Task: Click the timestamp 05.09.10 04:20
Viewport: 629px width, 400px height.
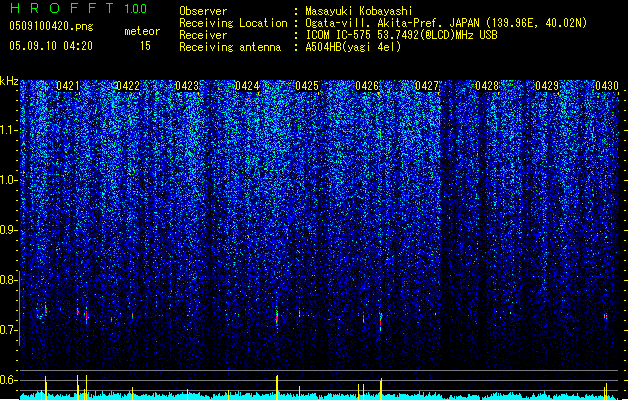Action: click(51, 46)
